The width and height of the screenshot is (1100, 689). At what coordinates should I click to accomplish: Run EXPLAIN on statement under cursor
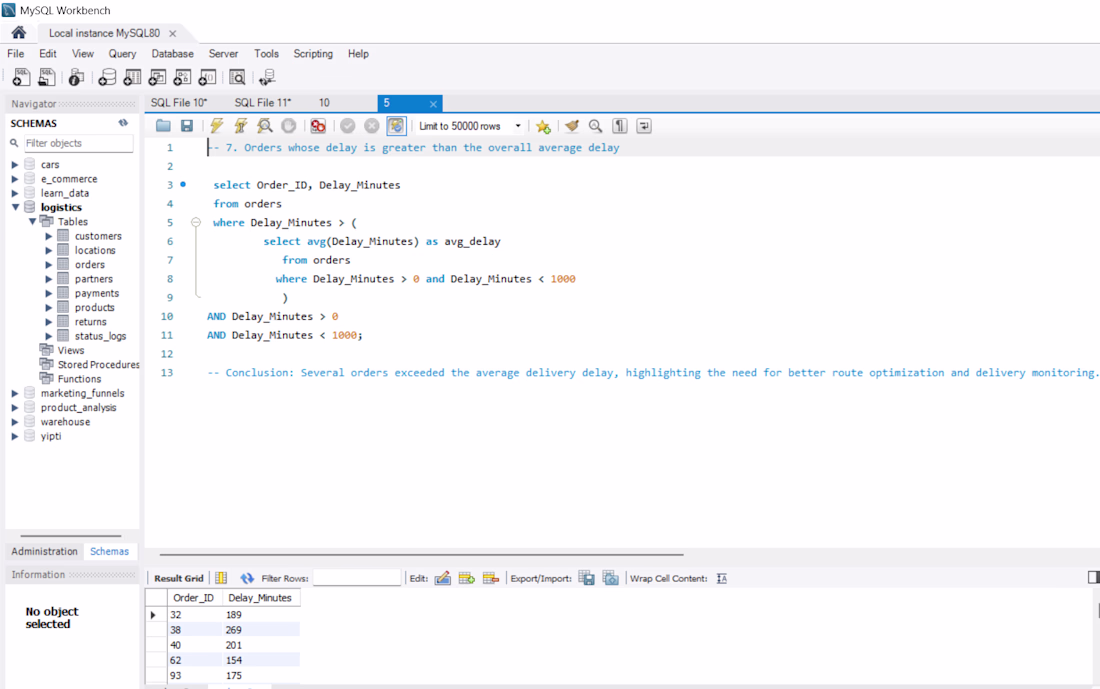264,126
